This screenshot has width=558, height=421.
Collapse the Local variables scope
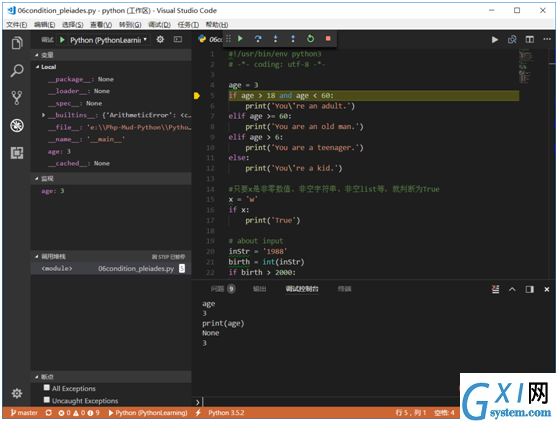coord(37,67)
